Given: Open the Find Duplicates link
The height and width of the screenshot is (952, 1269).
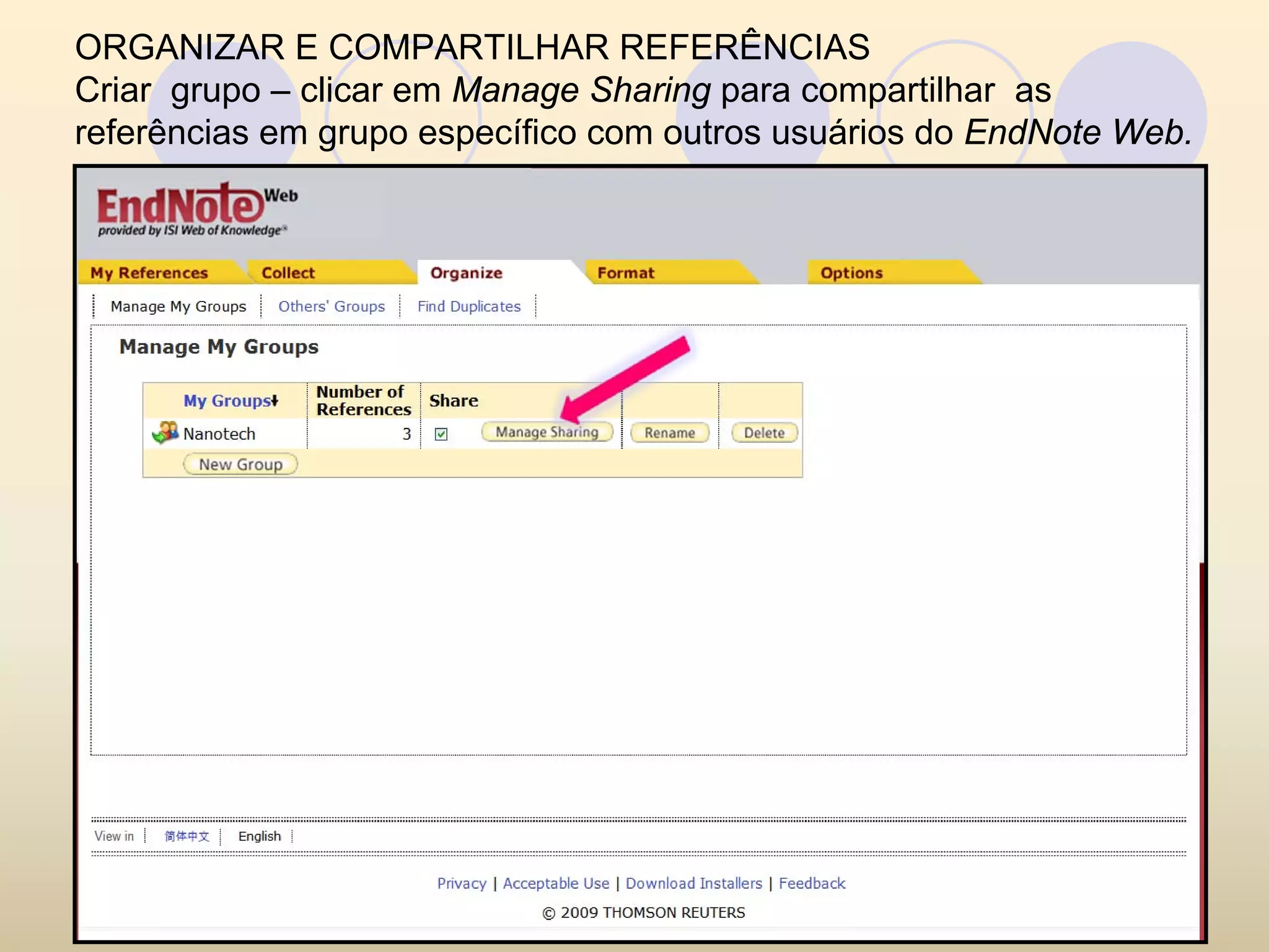Looking at the screenshot, I should tap(469, 307).
